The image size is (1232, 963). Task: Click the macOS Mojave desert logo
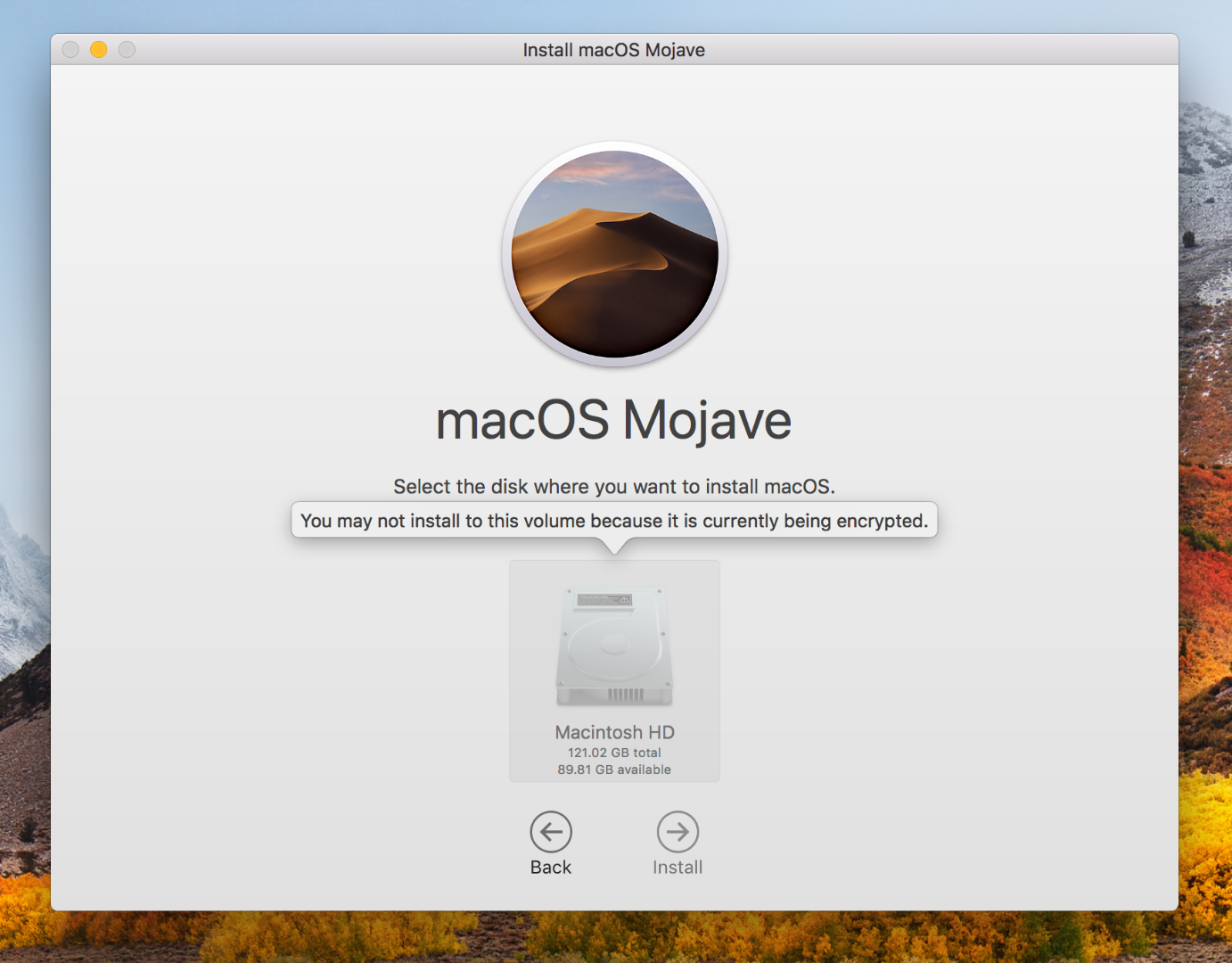pyautogui.click(x=614, y=254)
